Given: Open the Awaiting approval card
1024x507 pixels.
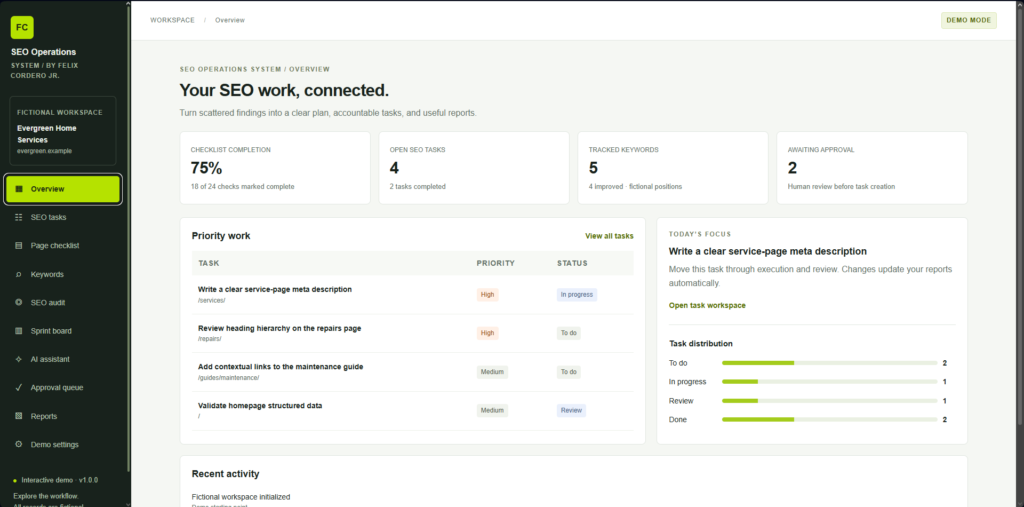Looking at the screenshot, I should pos(872,168).
